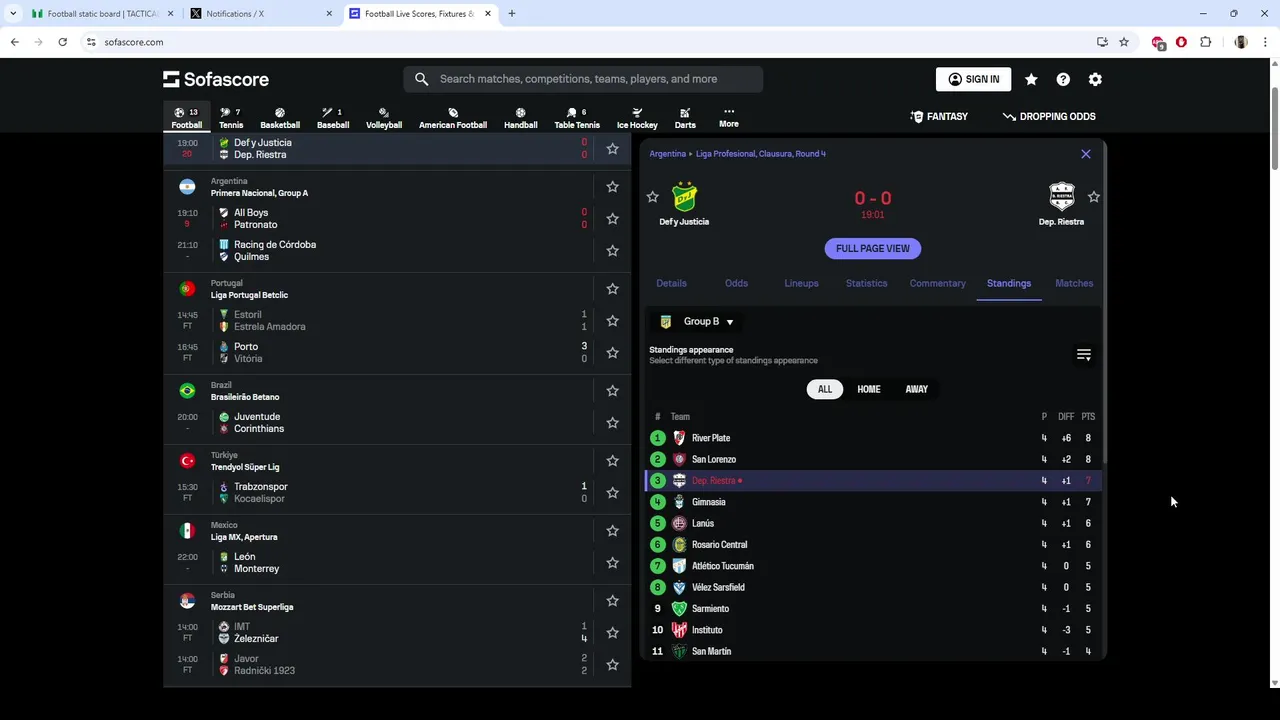Open the favorites star in header
The height and width of the screenshot is (720, 1280).
pyautogui.click(x=1031, y=79)
